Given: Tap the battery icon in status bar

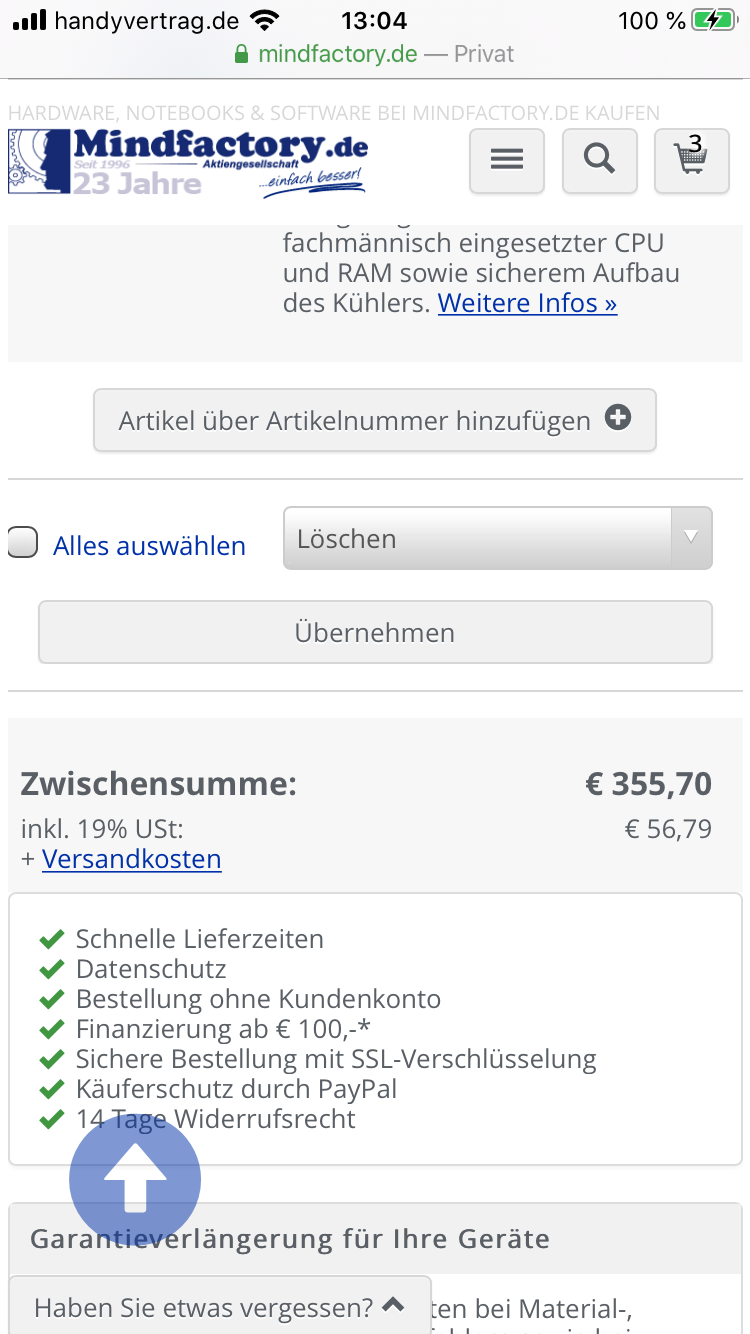Looking at the screenshot, I should point(715,20).
